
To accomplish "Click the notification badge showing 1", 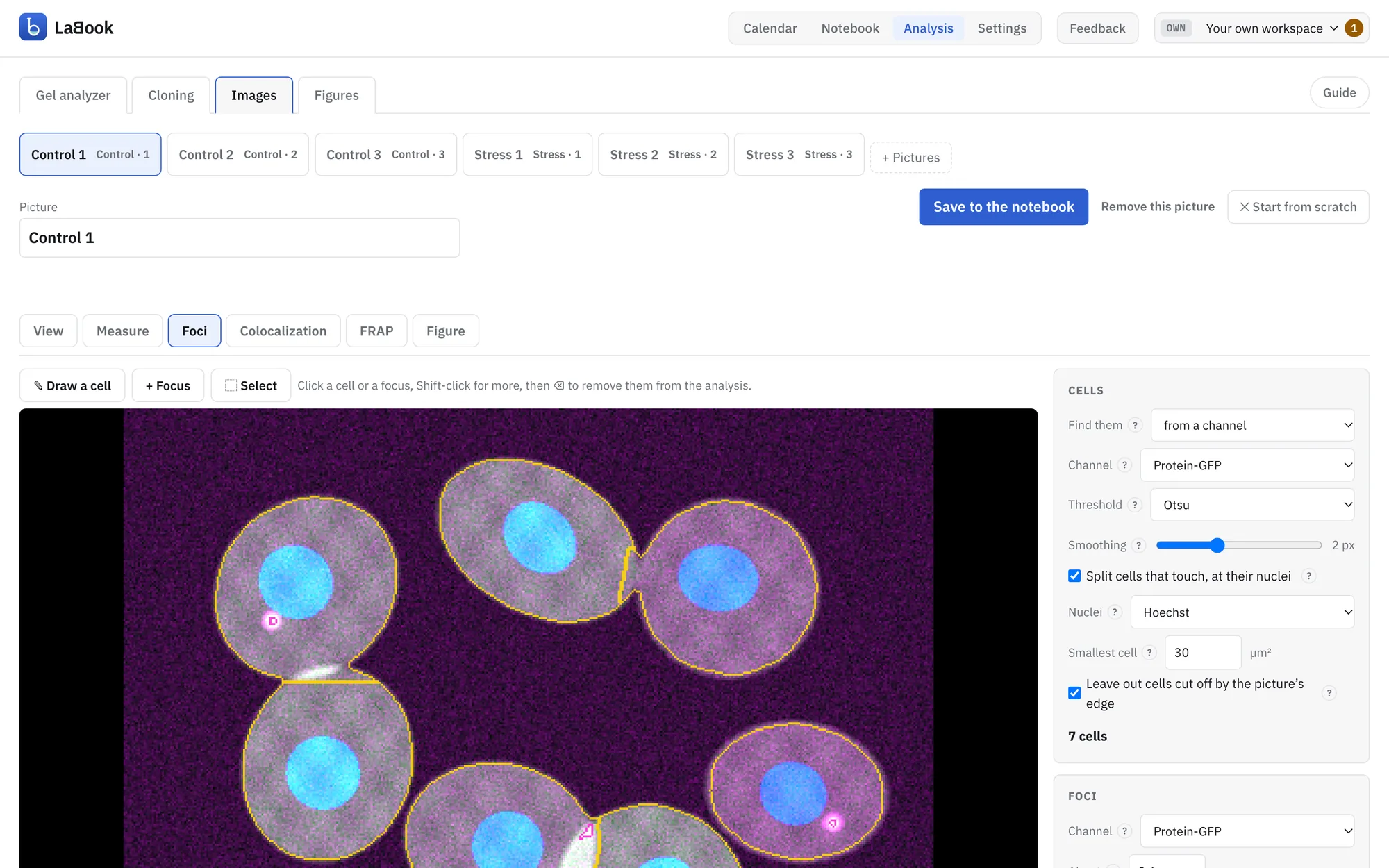I will click(x=1353, y=28).
